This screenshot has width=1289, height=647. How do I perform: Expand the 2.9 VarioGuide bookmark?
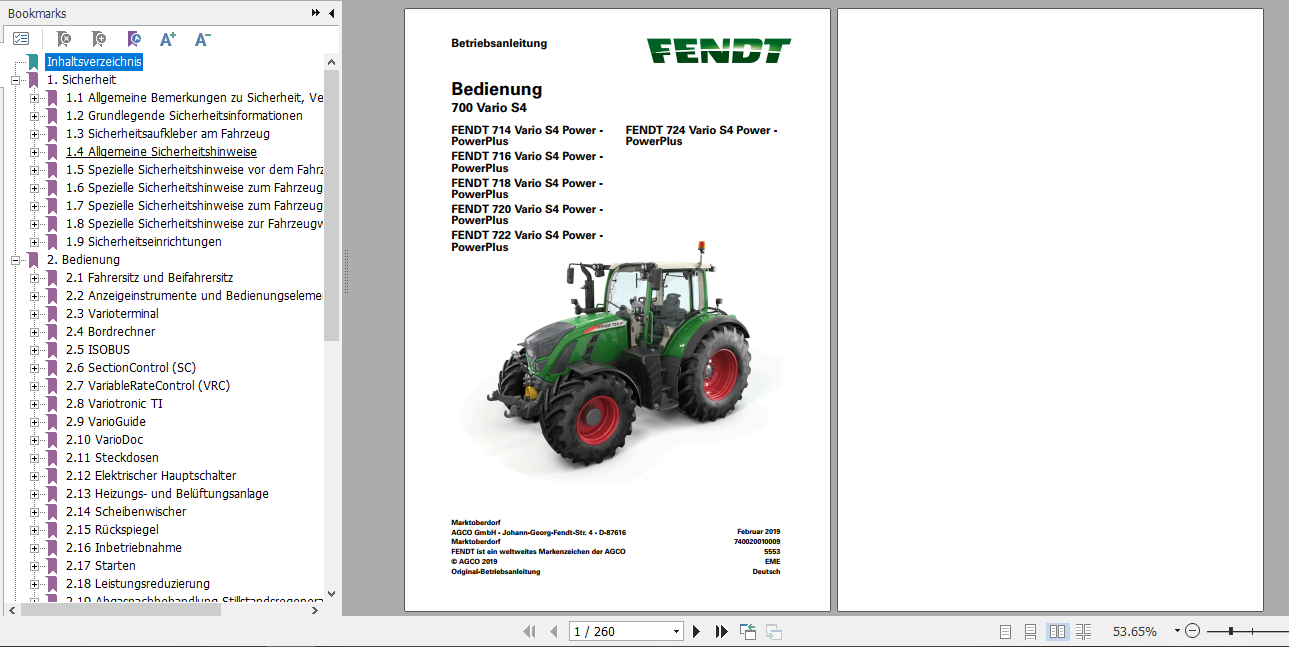pyautogui.click(x=35, y=422)
